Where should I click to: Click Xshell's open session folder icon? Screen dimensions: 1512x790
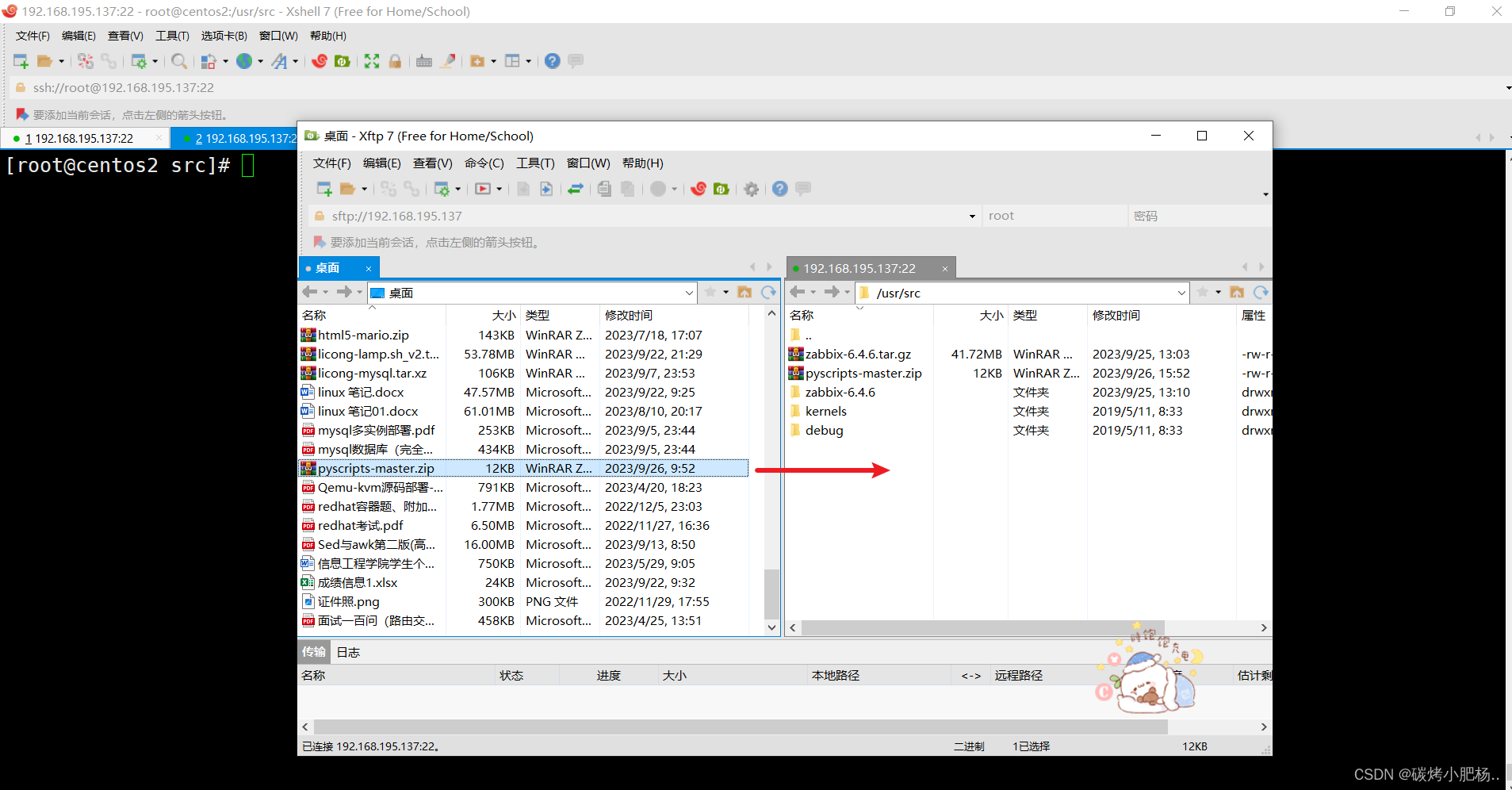pos(44,61)
